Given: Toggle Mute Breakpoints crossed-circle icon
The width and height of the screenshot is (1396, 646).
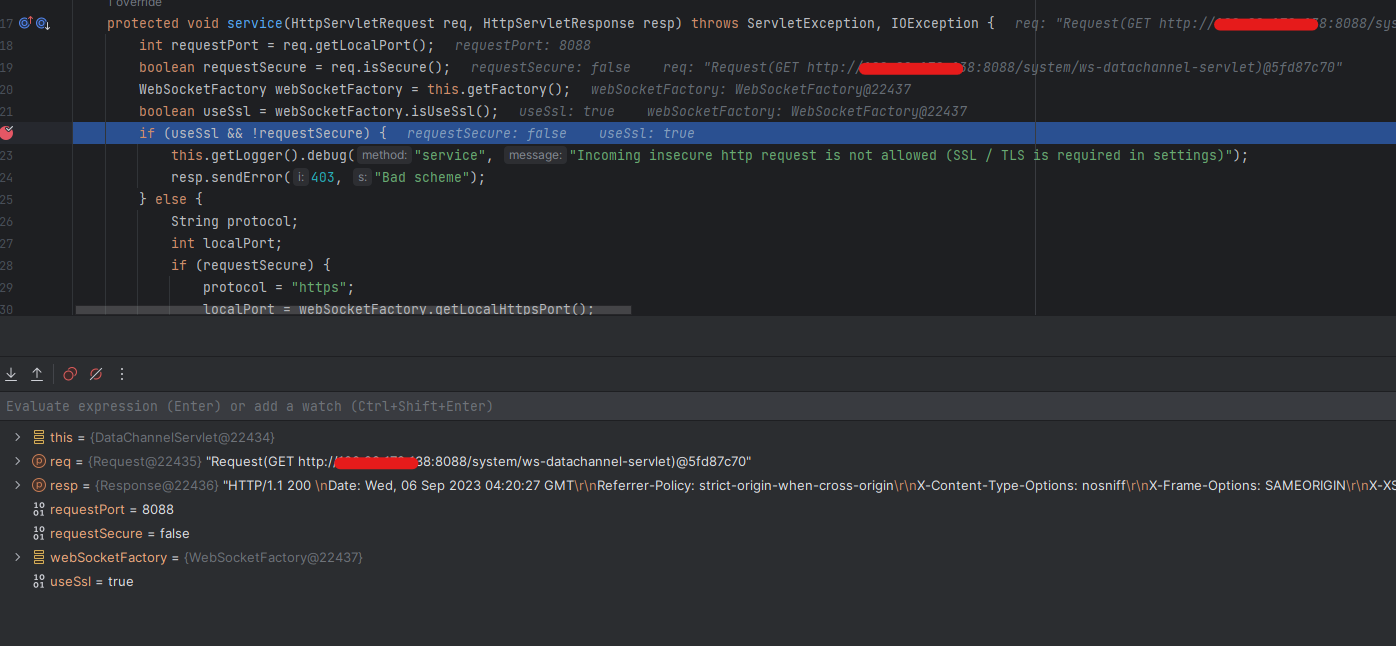Looking at the screenshot, I should point(96,374).
